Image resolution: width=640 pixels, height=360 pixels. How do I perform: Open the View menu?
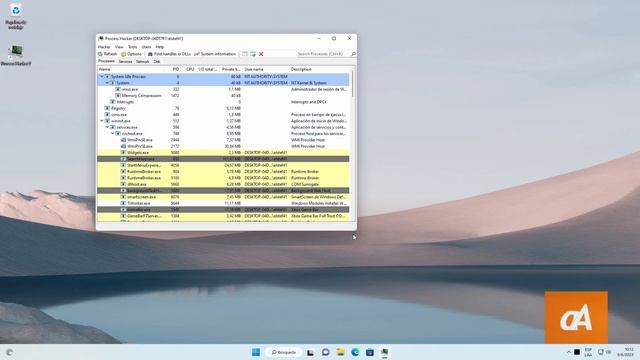(x=119, y=47)
